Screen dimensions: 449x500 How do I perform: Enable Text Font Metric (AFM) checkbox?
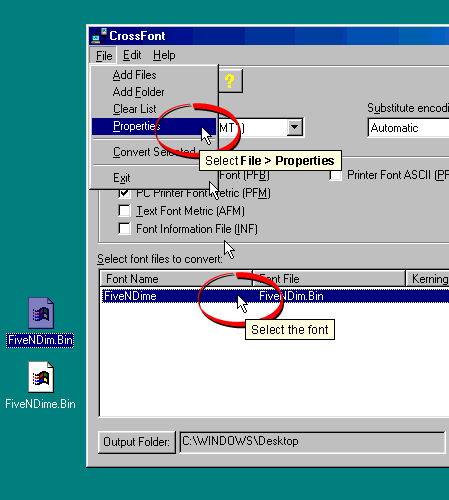pos(124,211)
